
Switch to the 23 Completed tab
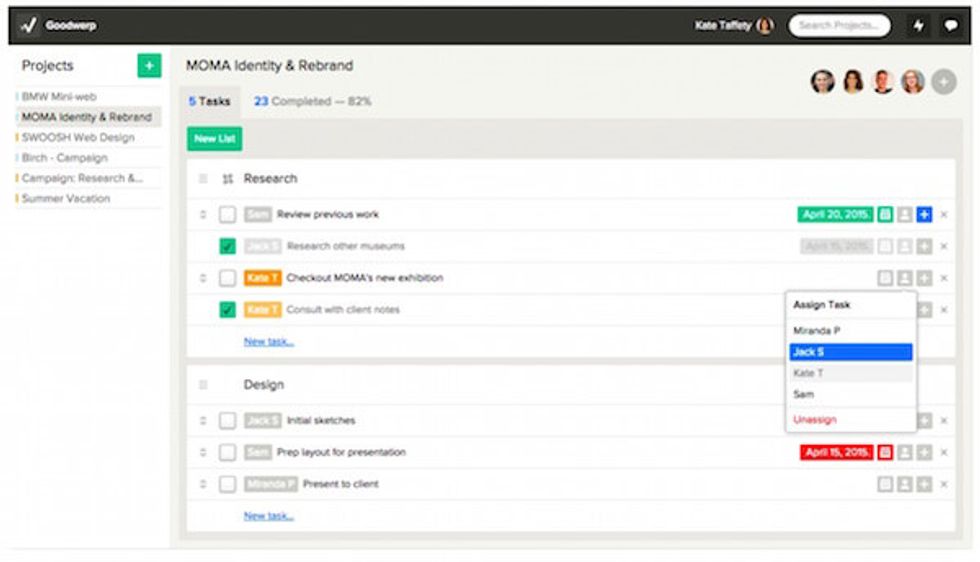[x=312, y=101]
